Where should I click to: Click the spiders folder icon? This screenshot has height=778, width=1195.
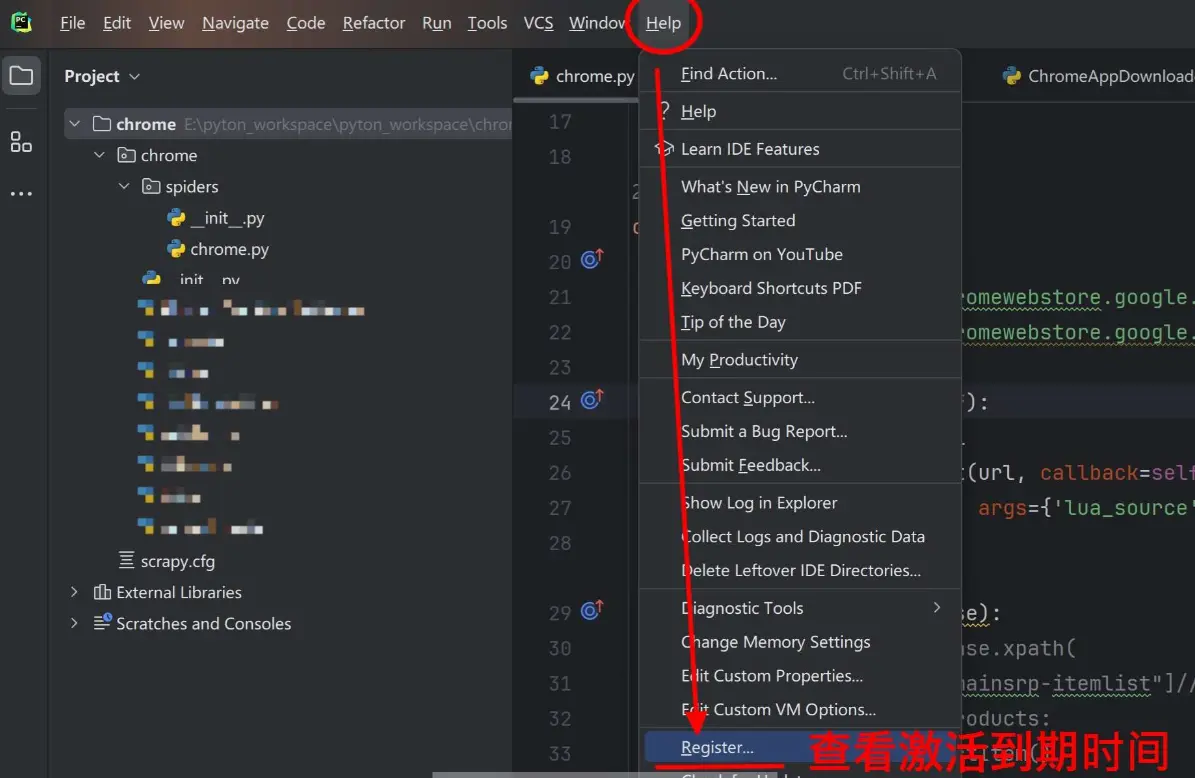pos(152,186)
